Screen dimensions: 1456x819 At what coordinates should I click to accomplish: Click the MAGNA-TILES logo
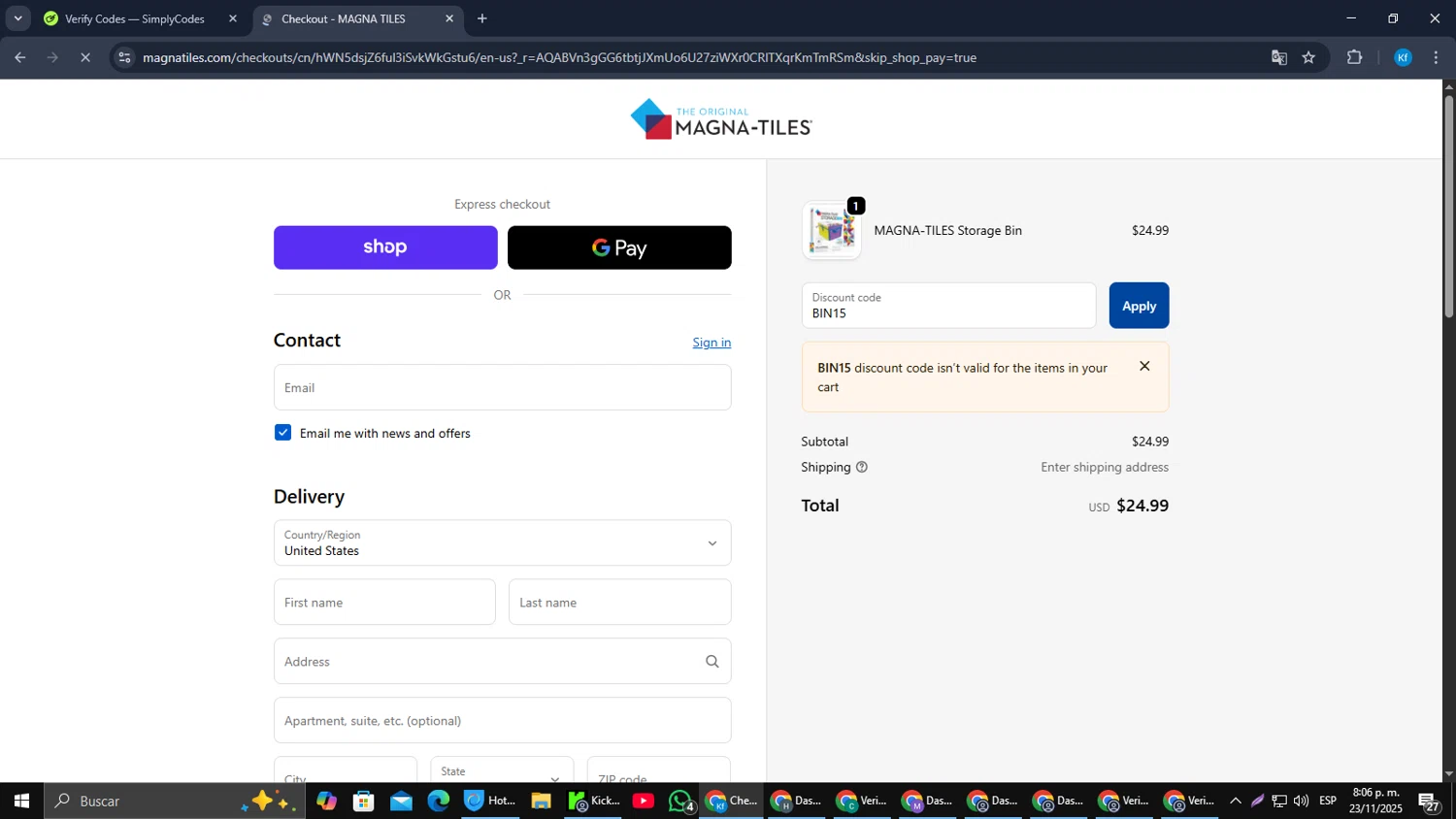pos(721,119)
